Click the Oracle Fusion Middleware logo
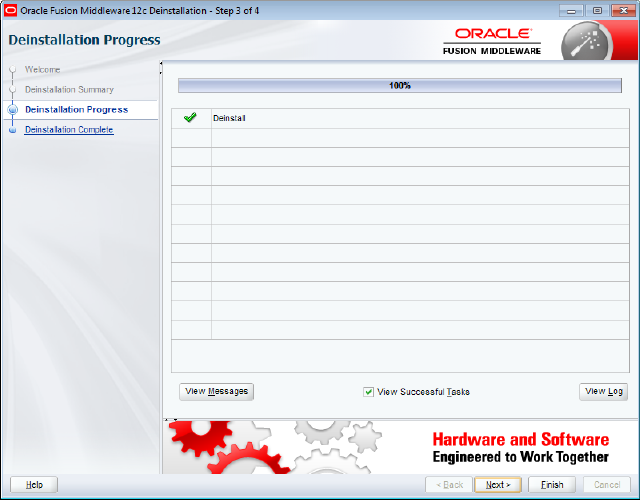This screenshot has width=640, height=500. point(492,41)
